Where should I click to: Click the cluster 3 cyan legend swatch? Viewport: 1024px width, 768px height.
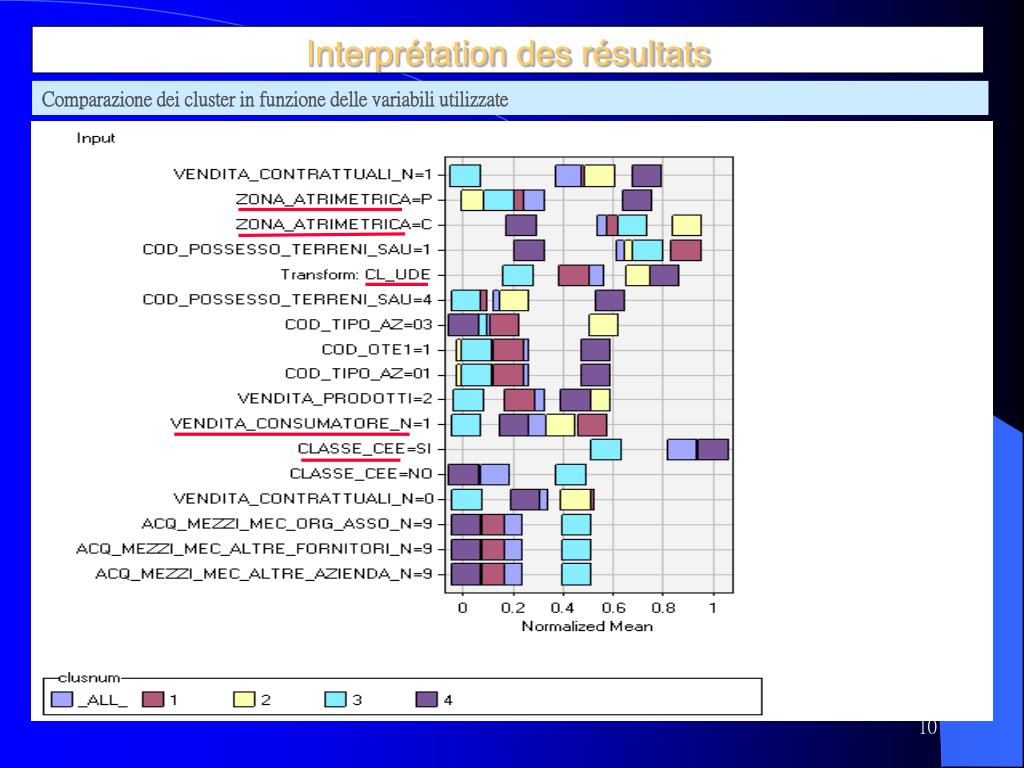pyautogui.click(x=336, y=699)
